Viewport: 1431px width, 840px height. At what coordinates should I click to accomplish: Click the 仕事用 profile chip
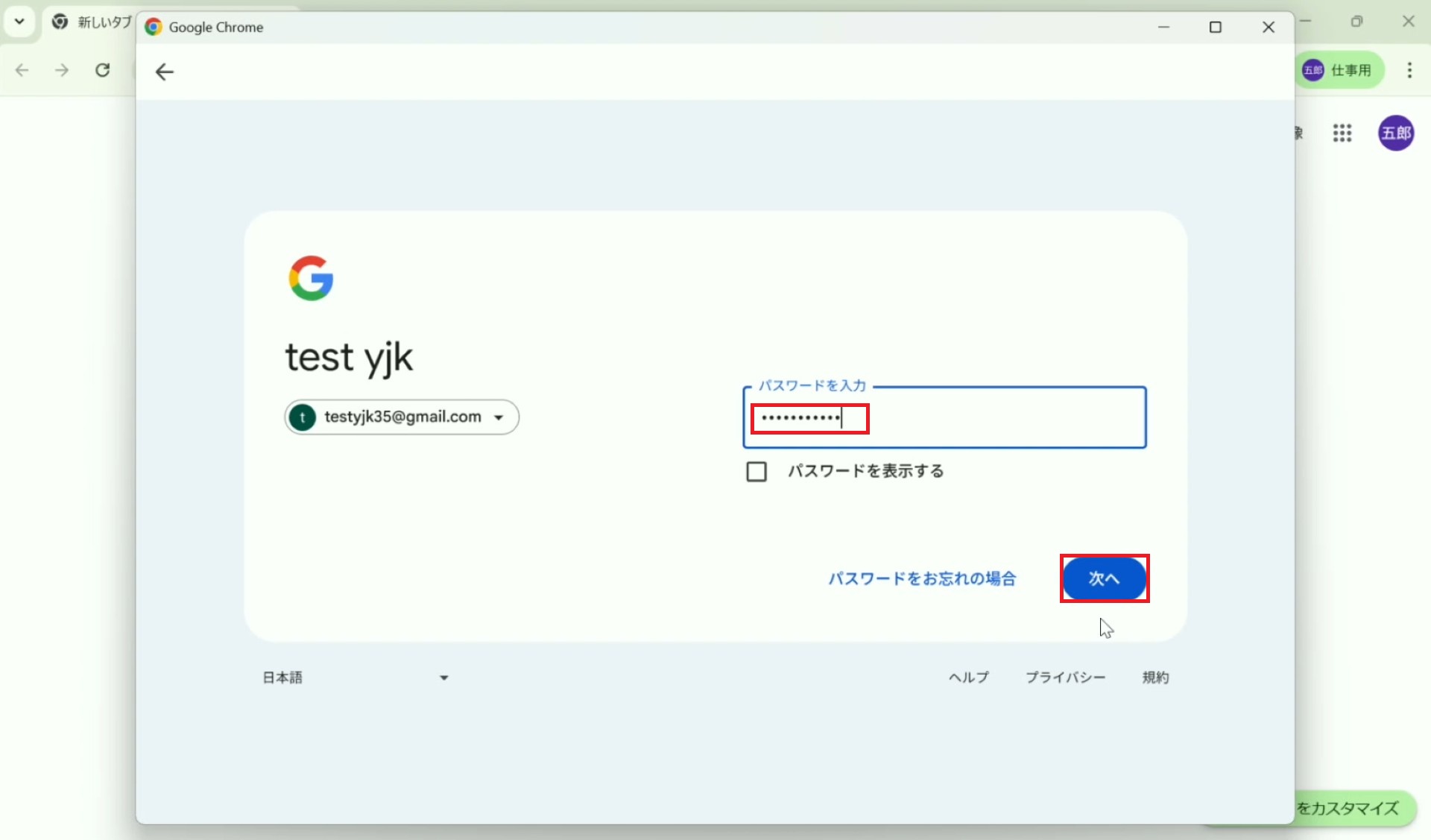[1339, 70]
